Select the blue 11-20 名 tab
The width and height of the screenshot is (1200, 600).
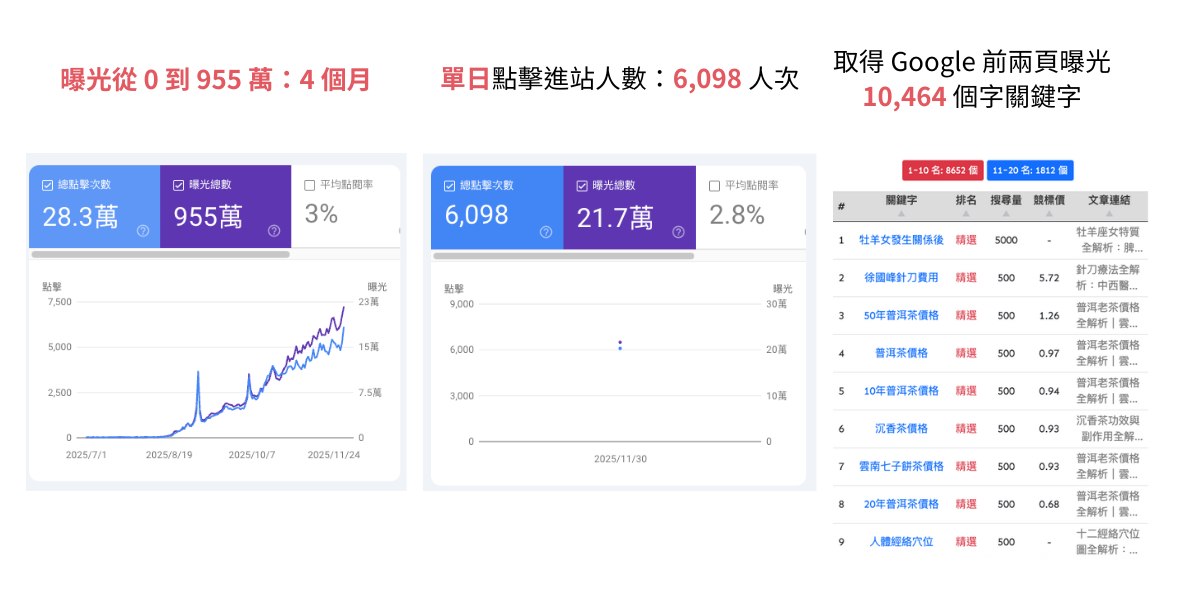point(1030,171)
